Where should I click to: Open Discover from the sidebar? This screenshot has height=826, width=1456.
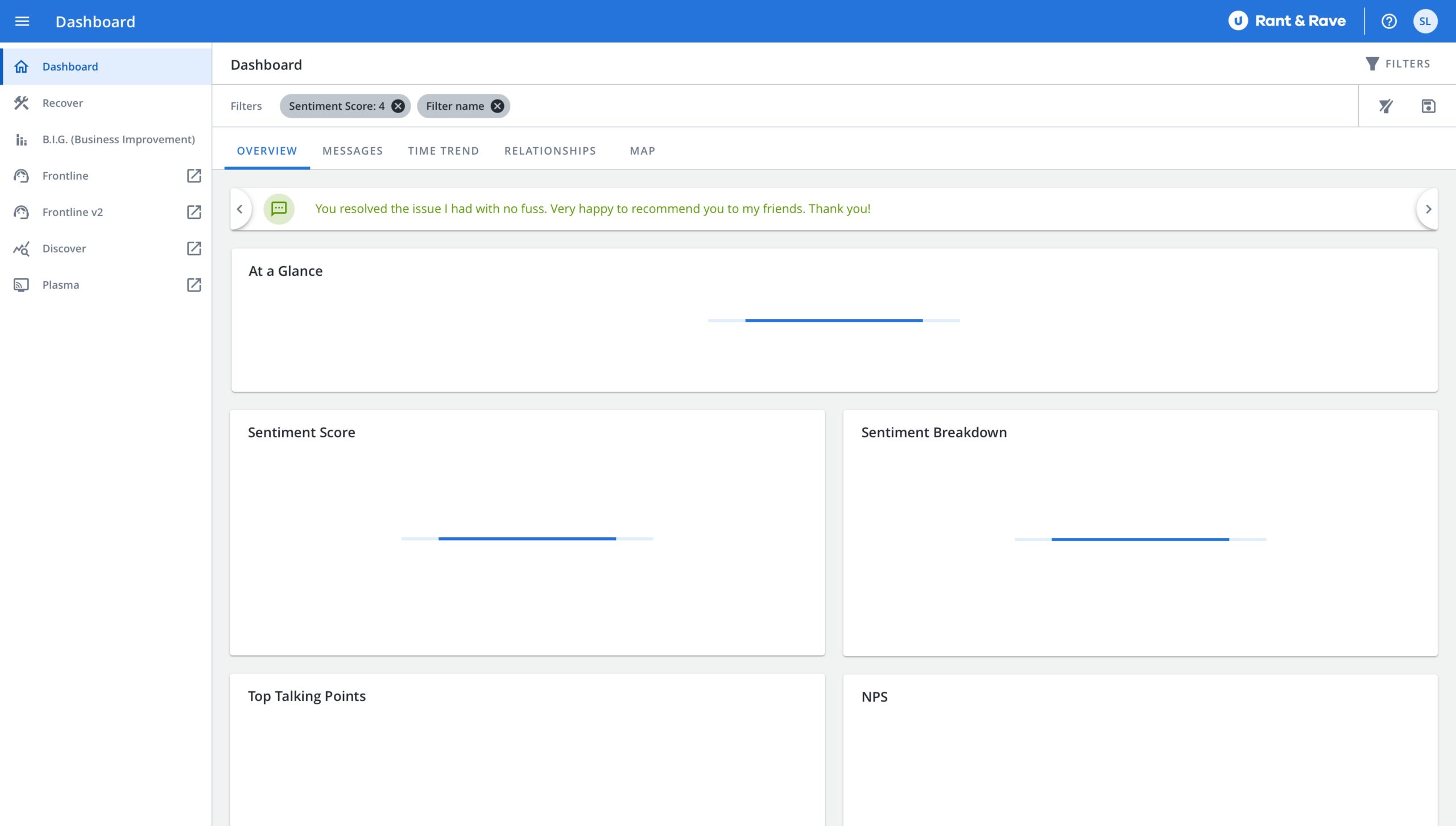[106, 248]
